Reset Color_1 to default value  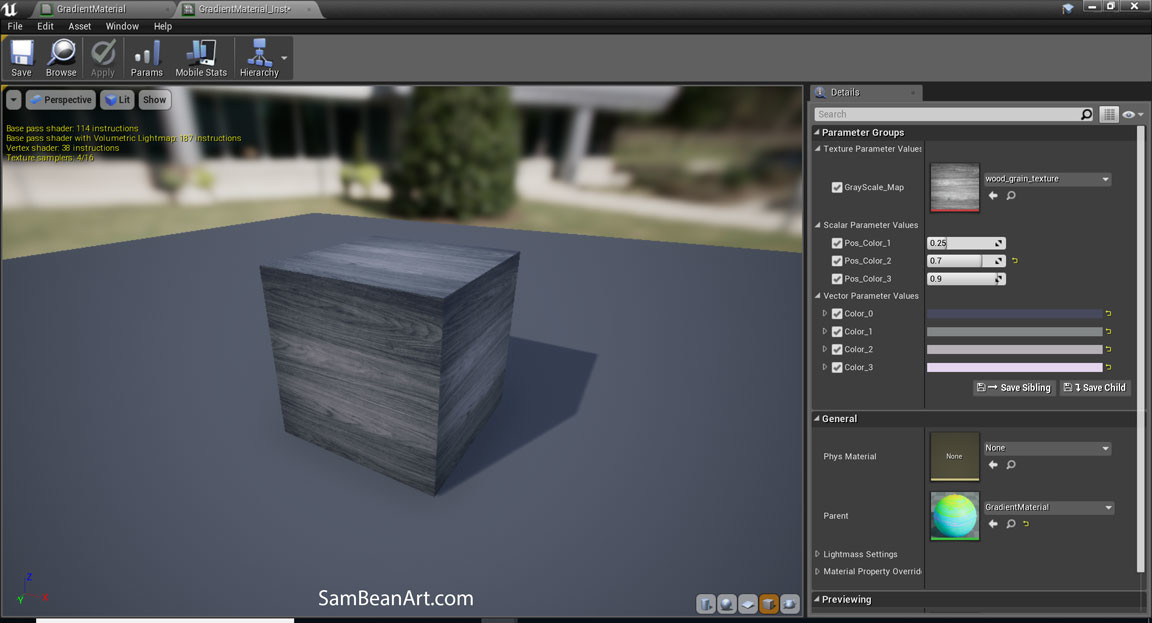tap(1109, 331)
